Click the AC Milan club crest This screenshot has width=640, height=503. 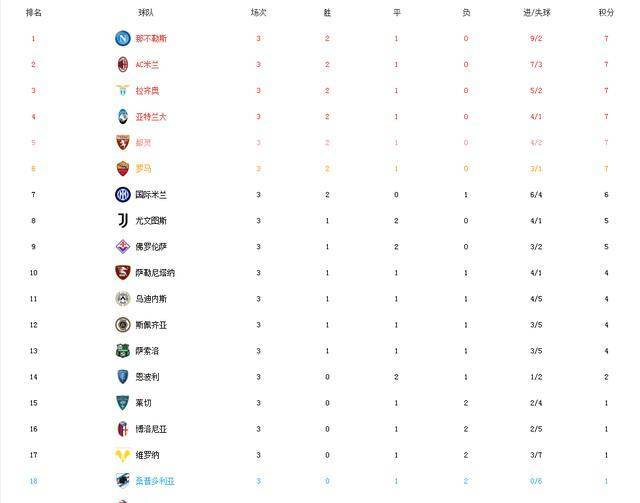point(122,65)
